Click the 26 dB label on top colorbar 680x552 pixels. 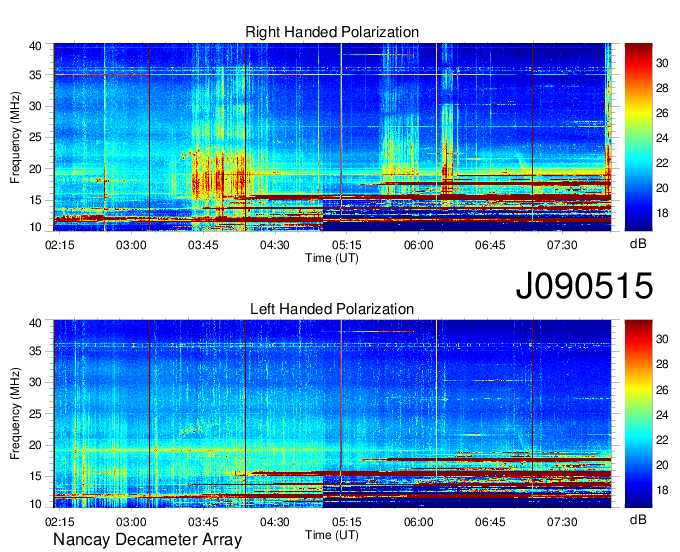tap(662, 114)
